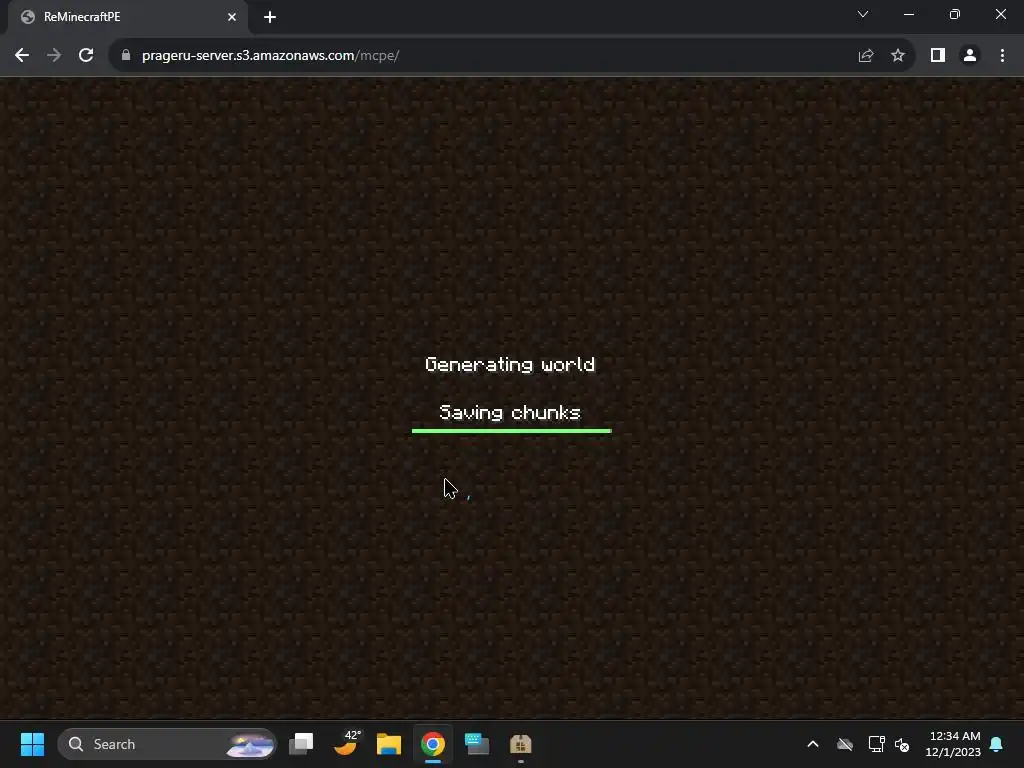Click the taskbar Search box

(x=167, y=744)
